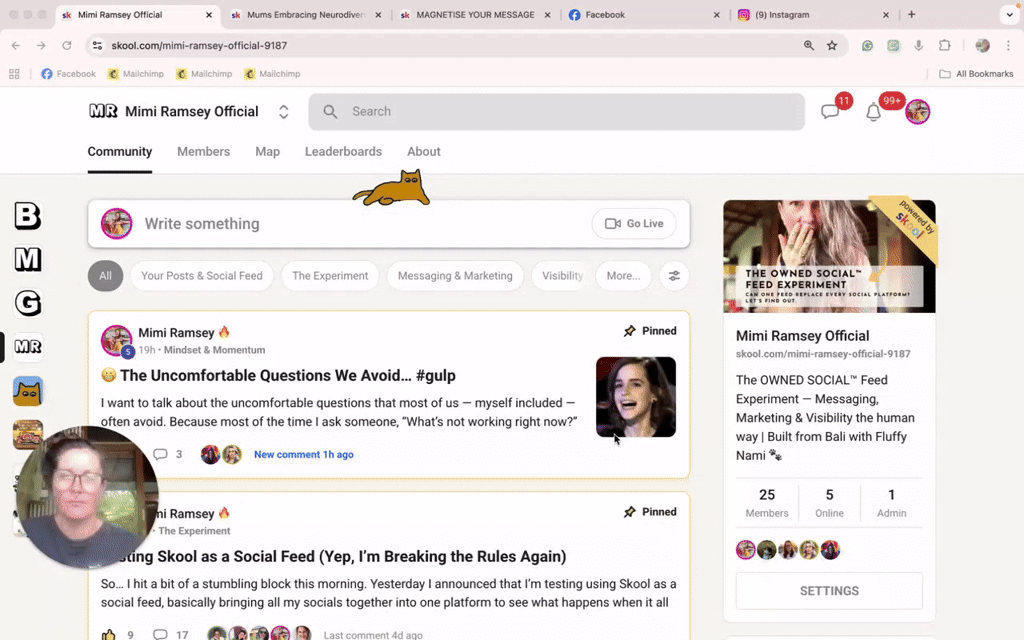This screenshot has height=640, width=1024.
Task: Click the browser address bar URL
Action: coord(199,45)
